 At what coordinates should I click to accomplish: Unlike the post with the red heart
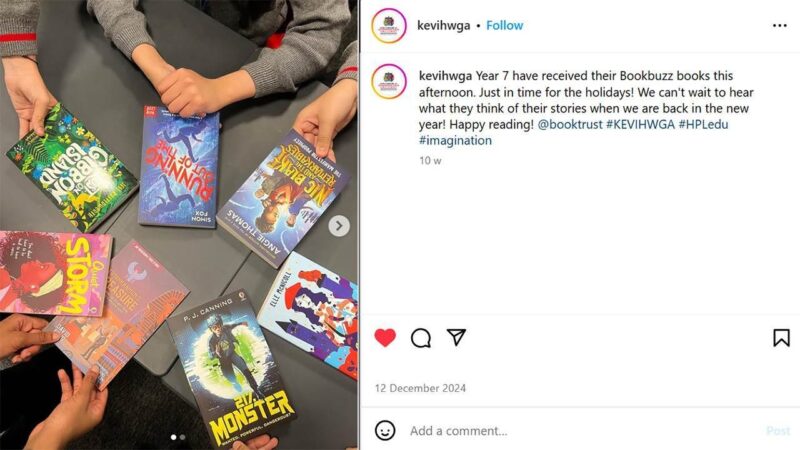[x=385, y=338]
